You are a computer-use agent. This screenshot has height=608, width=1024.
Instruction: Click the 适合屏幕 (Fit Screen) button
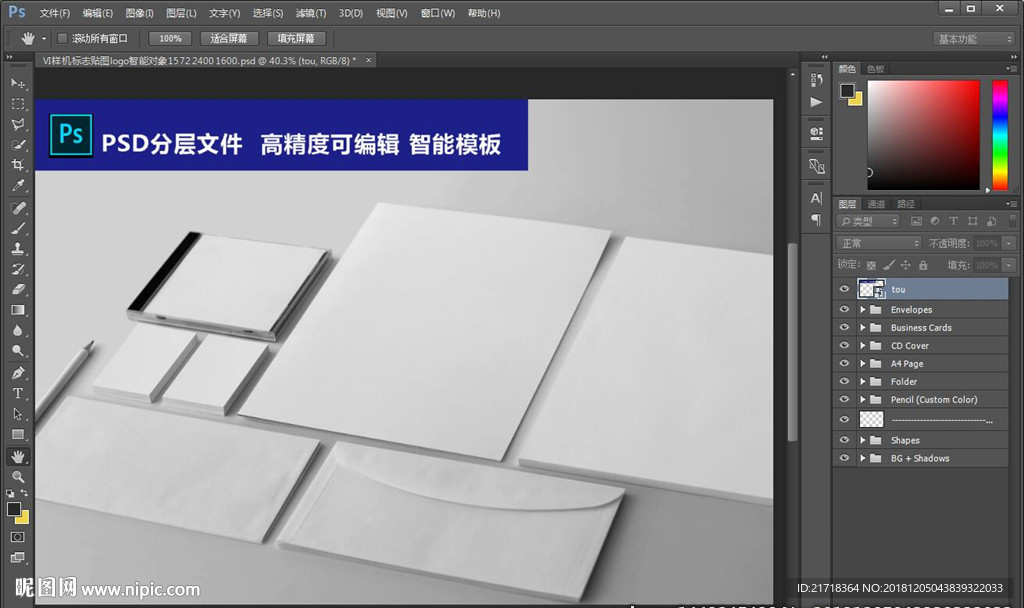229,38
